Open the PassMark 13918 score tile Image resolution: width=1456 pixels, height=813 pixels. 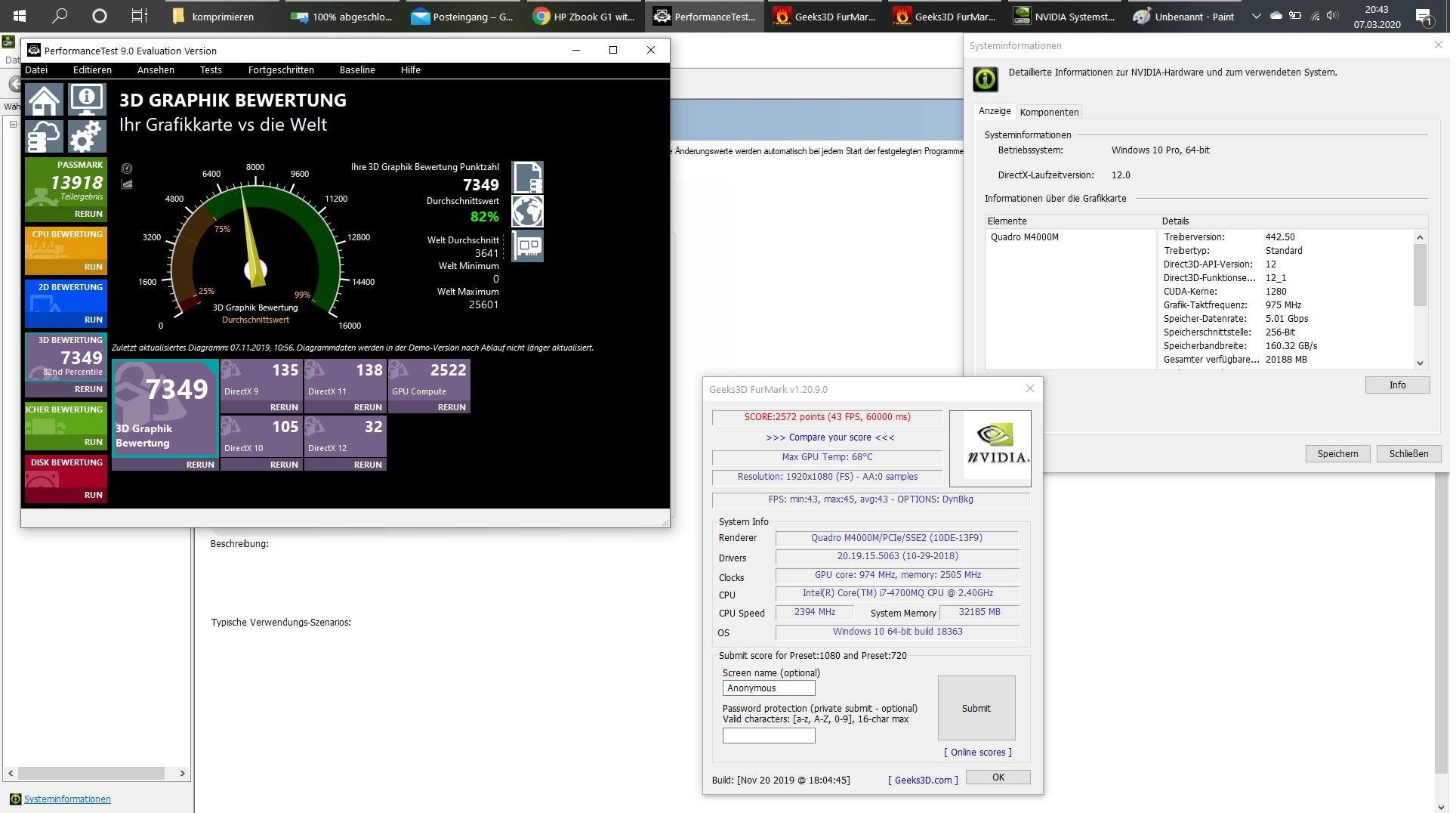click(66, 189)
